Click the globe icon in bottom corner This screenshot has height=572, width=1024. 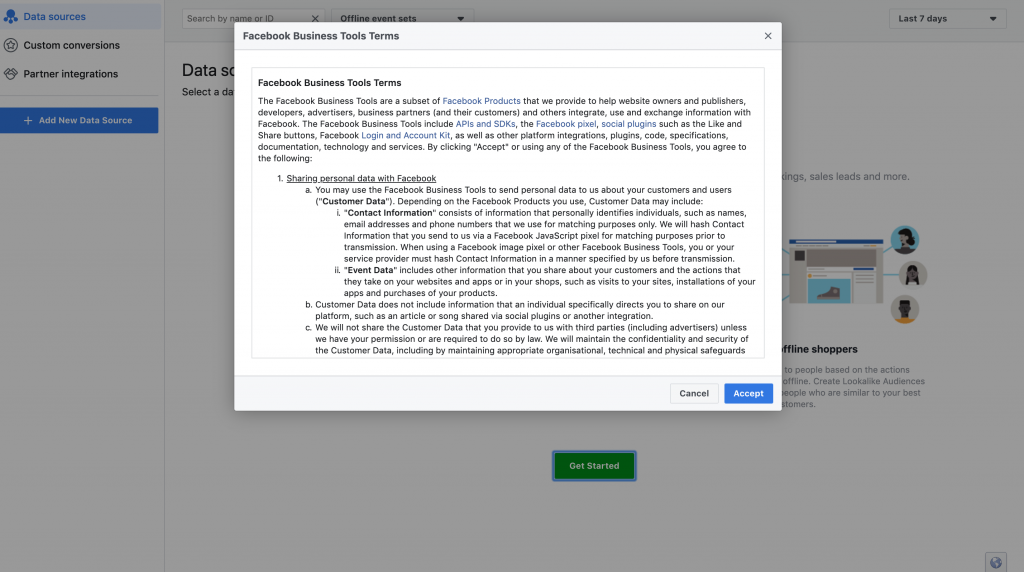click(x=995, y=561)
